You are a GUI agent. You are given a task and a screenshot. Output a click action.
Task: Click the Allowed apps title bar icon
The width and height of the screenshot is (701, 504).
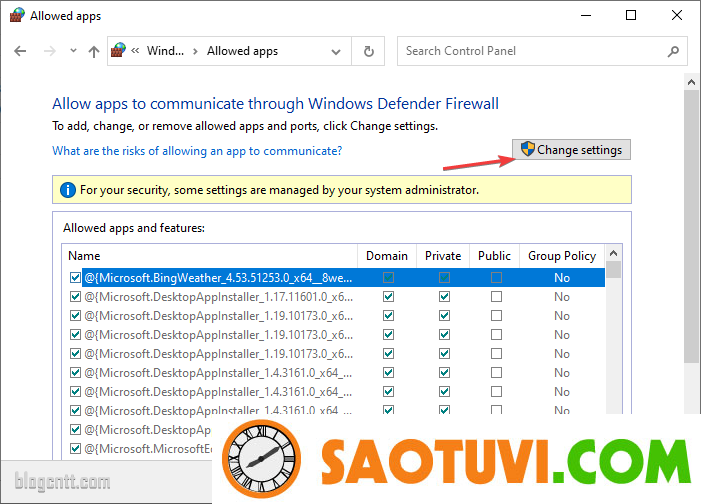(x=17, y=15)
